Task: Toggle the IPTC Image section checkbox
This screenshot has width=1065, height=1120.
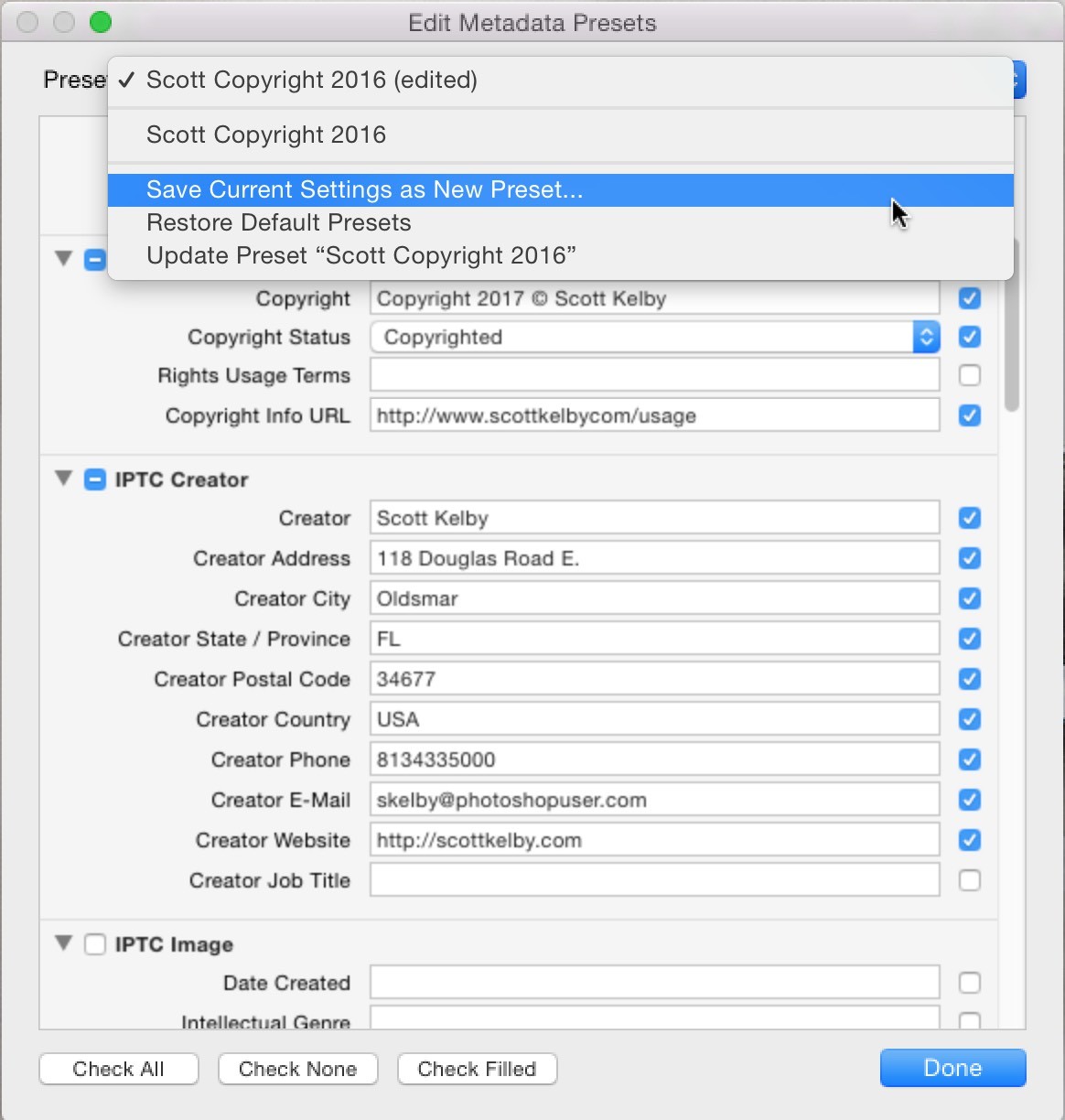Action: pos(95,944)
